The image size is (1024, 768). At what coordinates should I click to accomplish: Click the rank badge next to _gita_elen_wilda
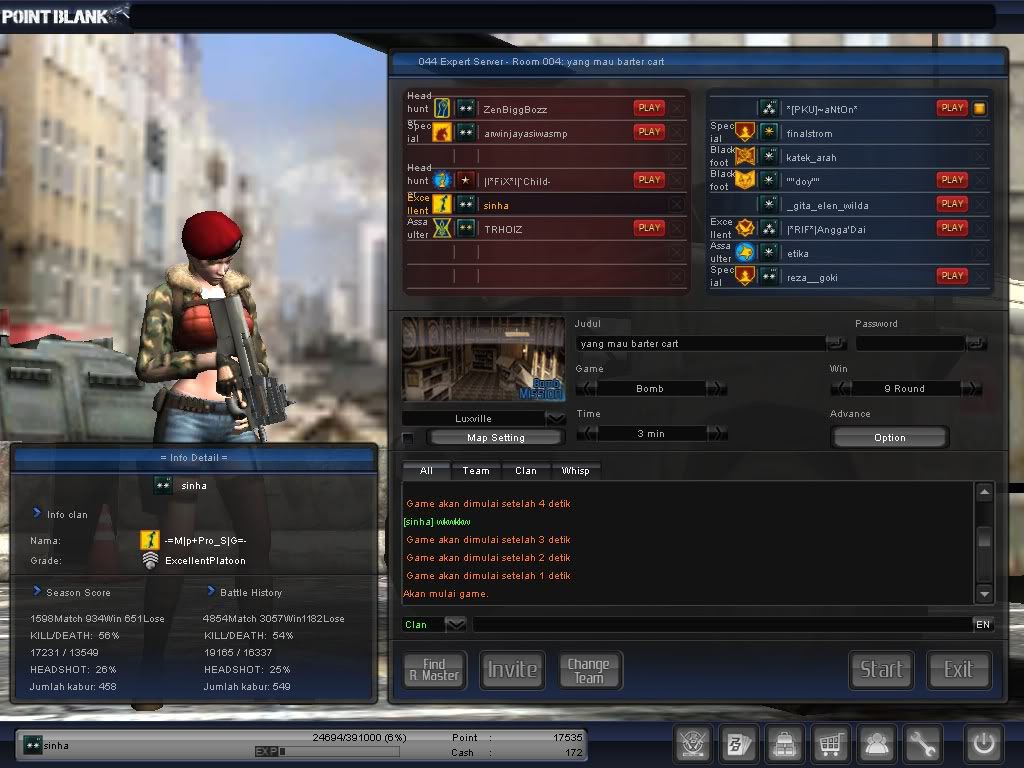pyautogui.click(x=769, y=204)
